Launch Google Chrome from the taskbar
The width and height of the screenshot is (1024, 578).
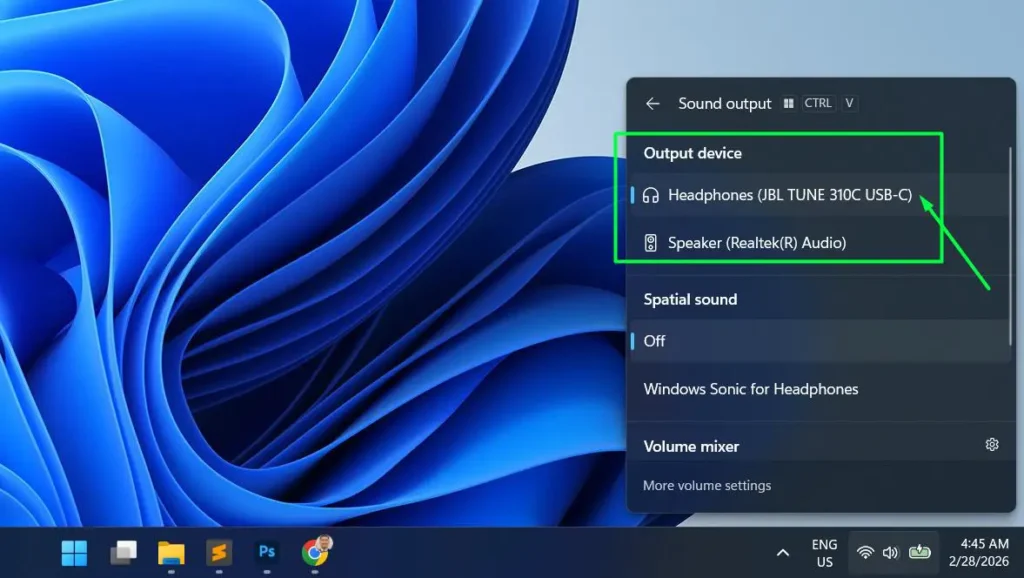click(315, 551)
